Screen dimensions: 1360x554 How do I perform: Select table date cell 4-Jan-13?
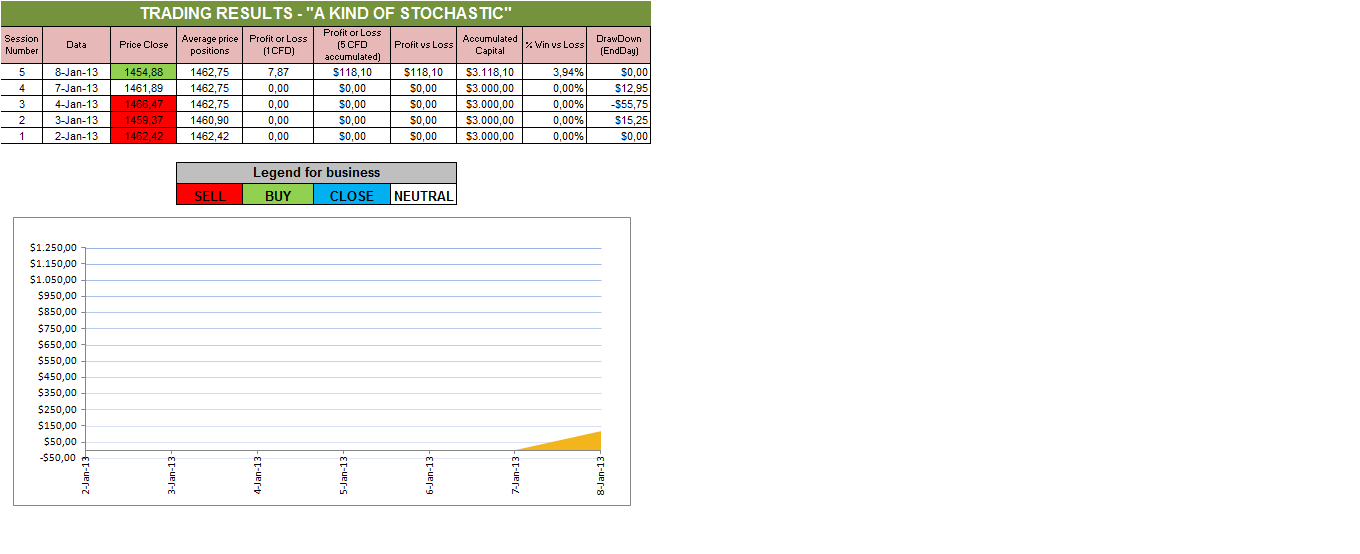point(77,104)
